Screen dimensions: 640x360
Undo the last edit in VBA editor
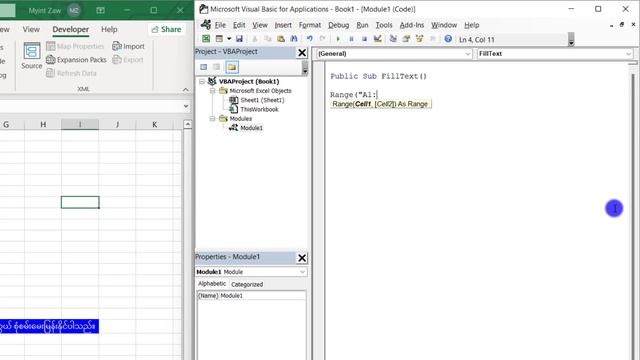coord(309,39)
